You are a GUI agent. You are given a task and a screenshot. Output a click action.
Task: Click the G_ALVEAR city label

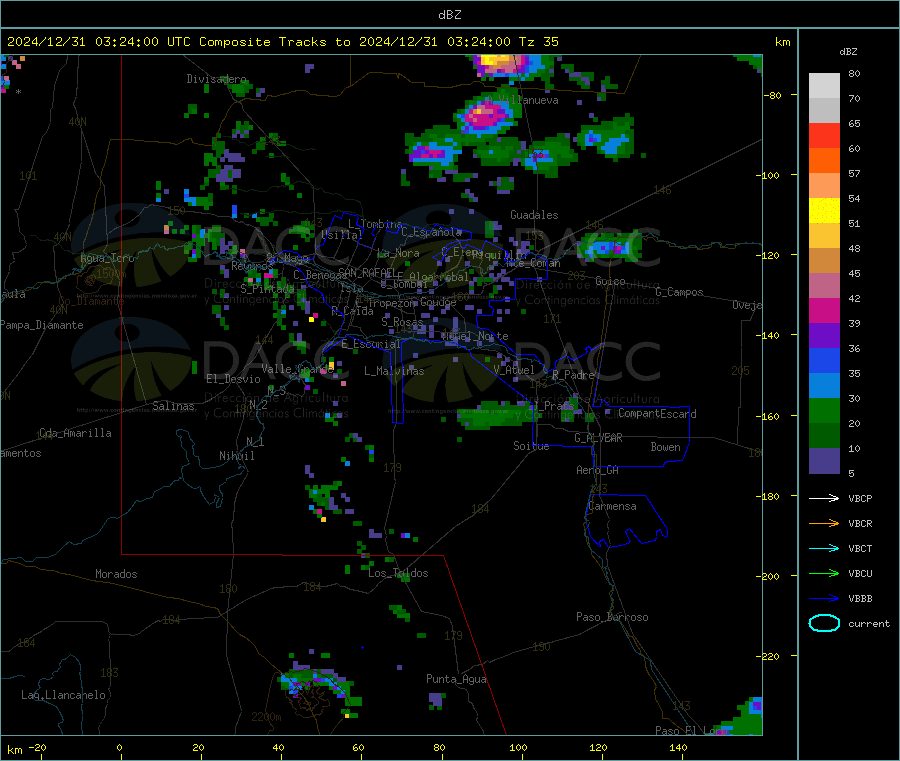pos(598,438)
